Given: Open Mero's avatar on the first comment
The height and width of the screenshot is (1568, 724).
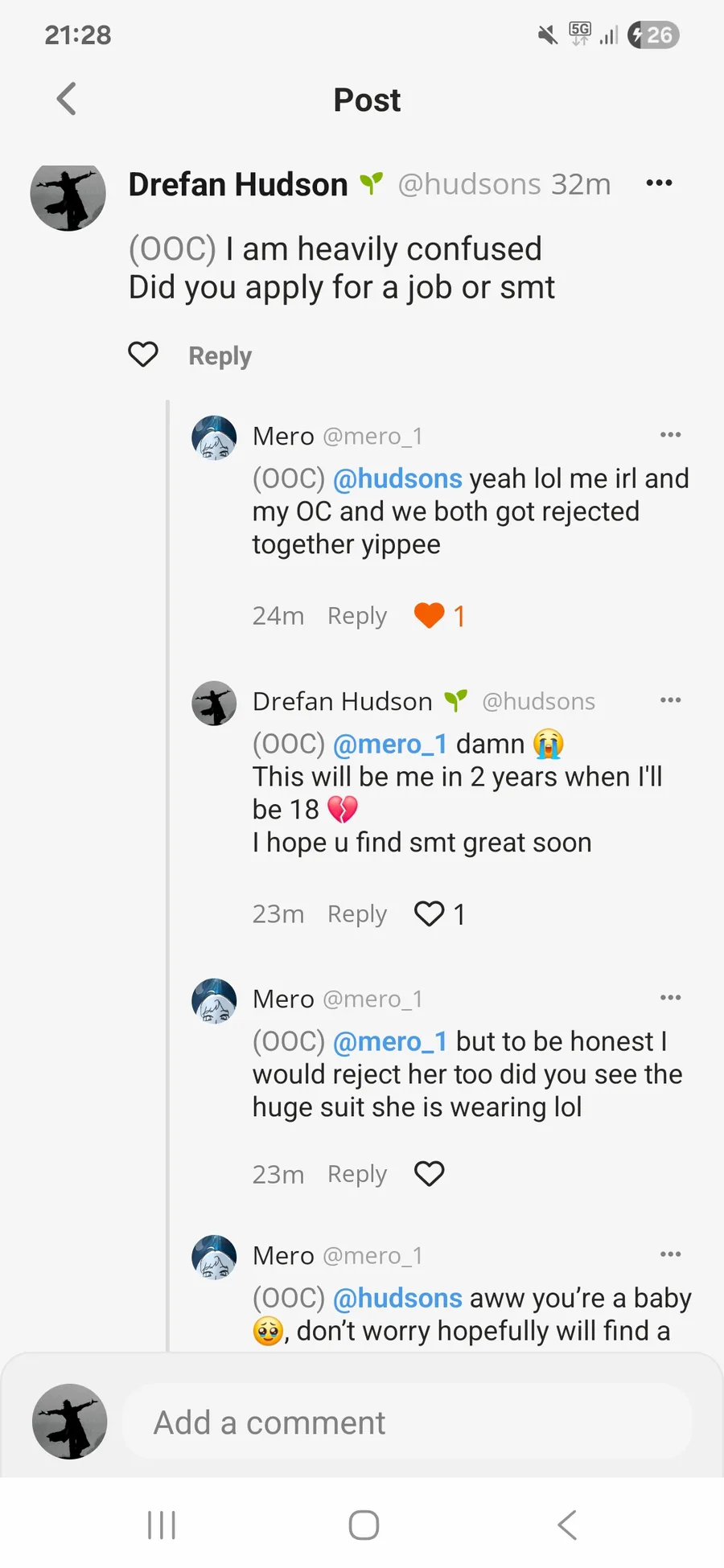Looking at the screenshot, I should pyautogui.click(x=214, y=438).
